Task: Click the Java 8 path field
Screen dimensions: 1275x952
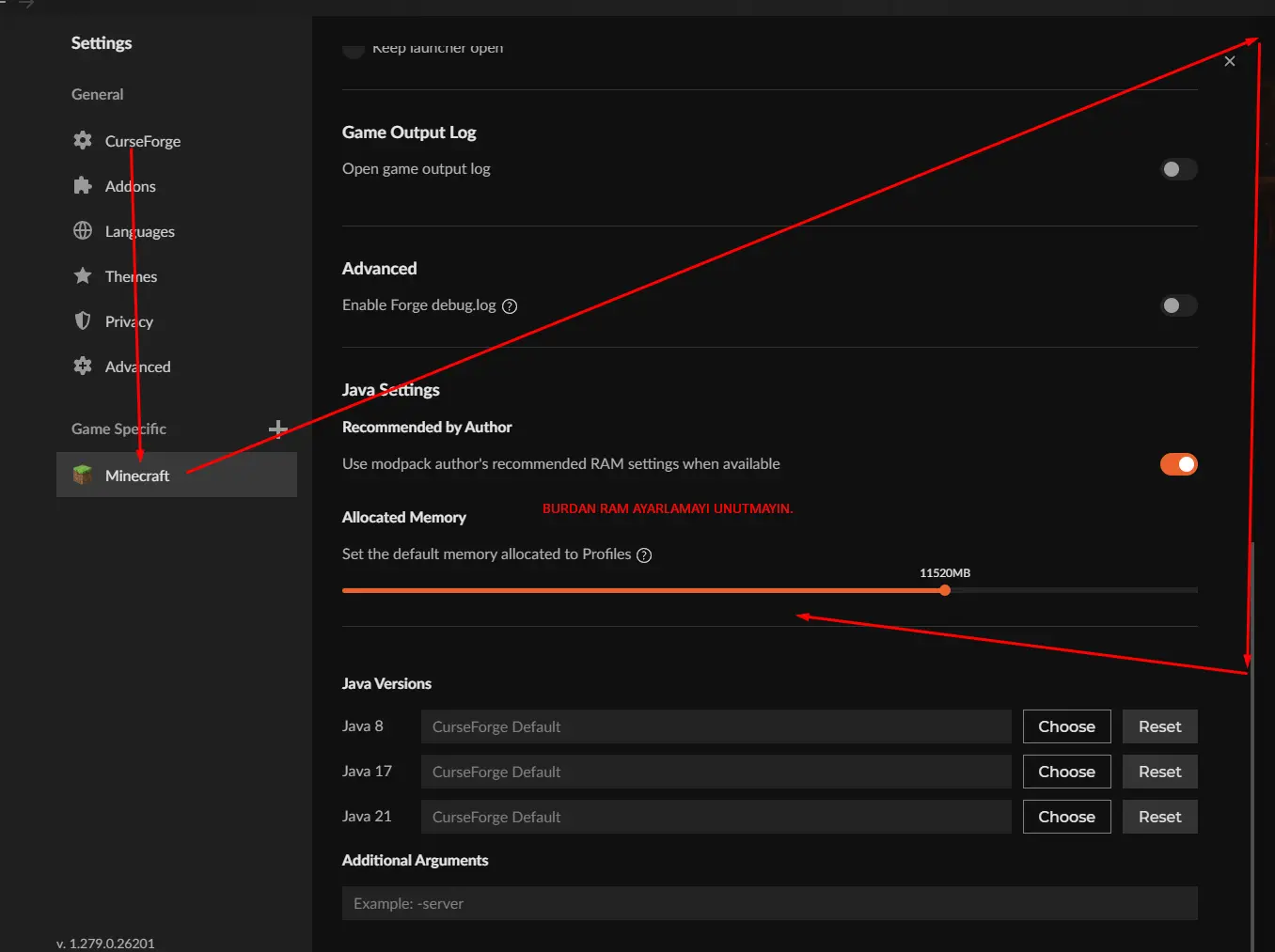Action: pos(716,726)
